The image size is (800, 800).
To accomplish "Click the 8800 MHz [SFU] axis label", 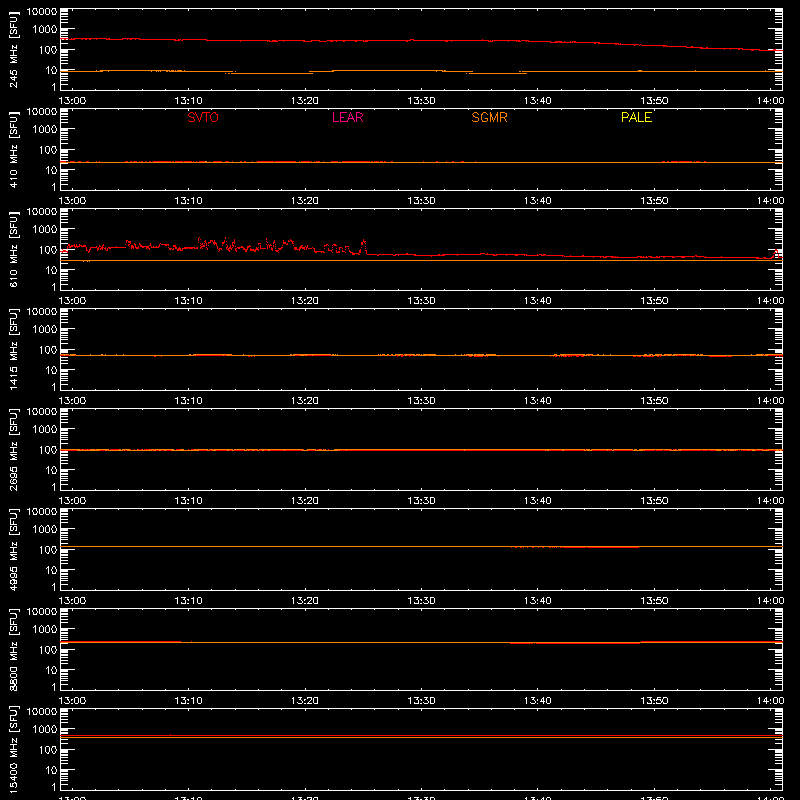I will tap(13, 649).
